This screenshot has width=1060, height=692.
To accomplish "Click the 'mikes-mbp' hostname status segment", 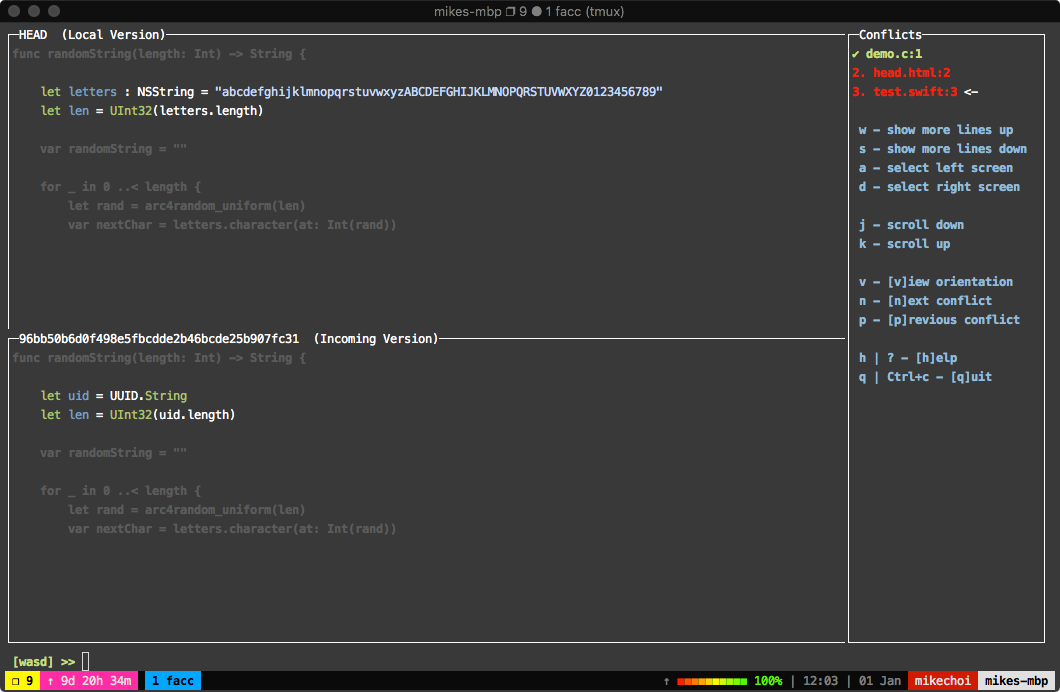I will click(x=1016, y=681).
